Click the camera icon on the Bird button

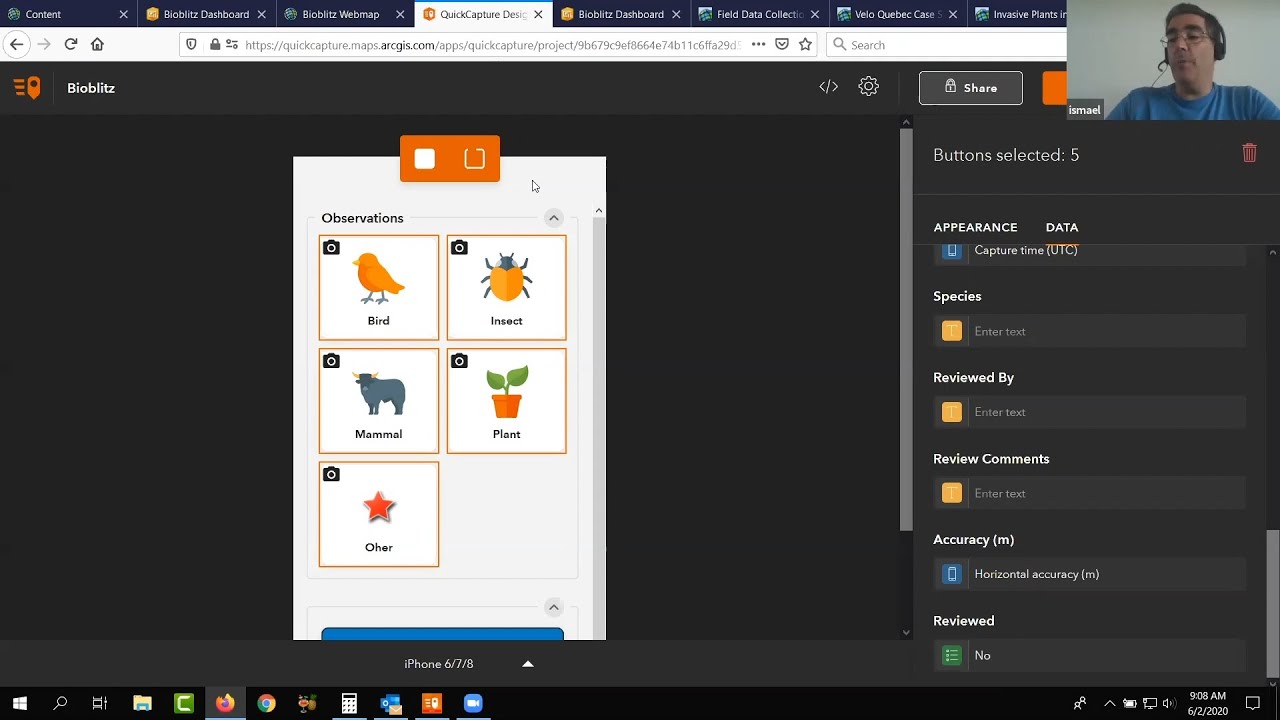click(x=331, y=248)
